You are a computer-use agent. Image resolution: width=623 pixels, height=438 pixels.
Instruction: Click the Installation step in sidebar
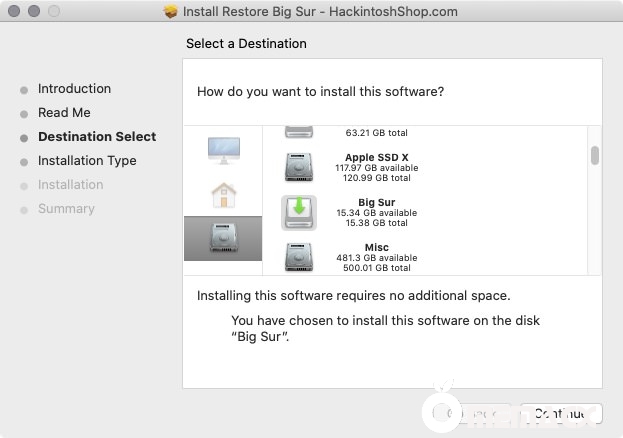[70, 185]
